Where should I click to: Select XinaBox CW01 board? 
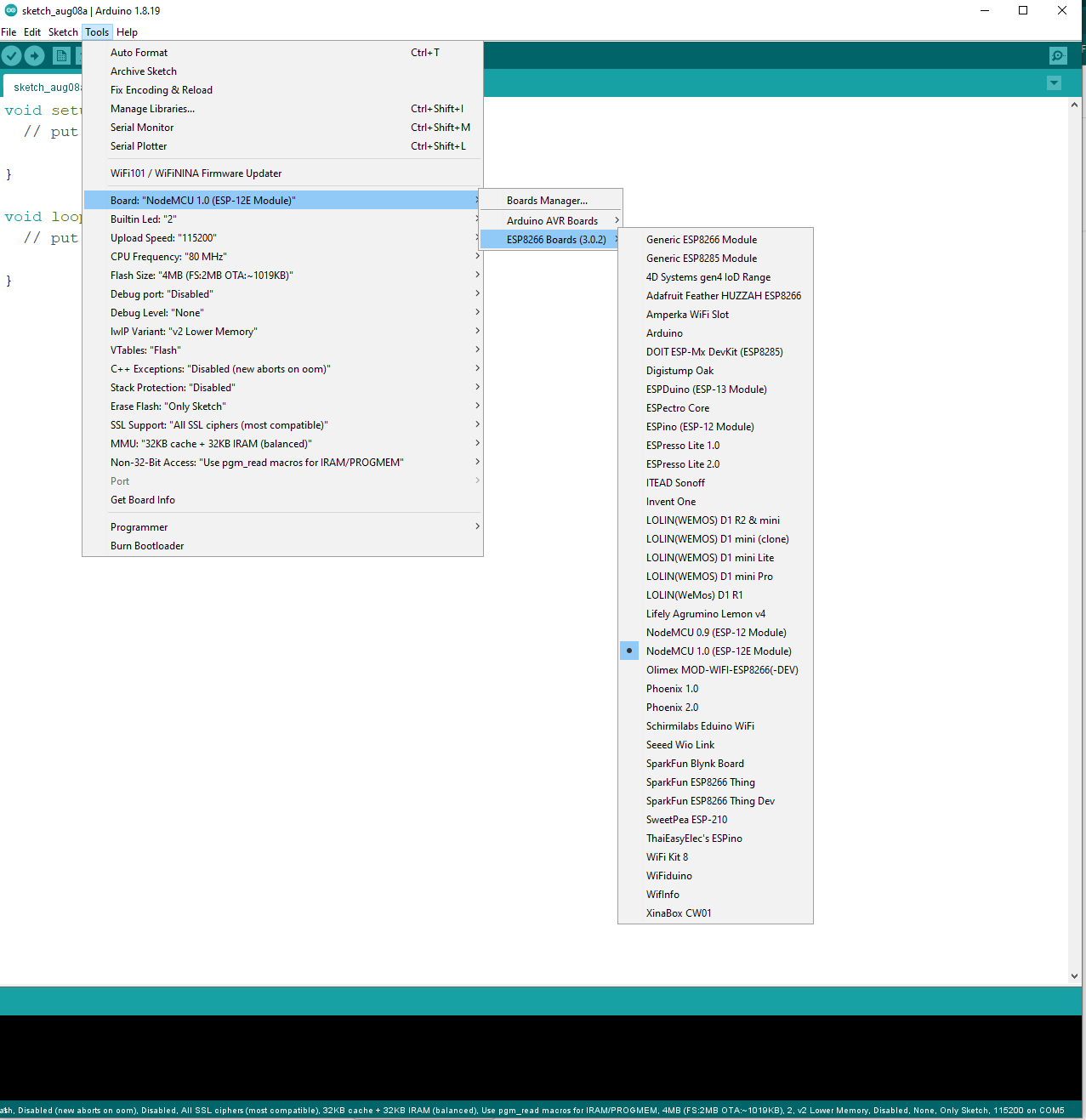tap(715, 913)
